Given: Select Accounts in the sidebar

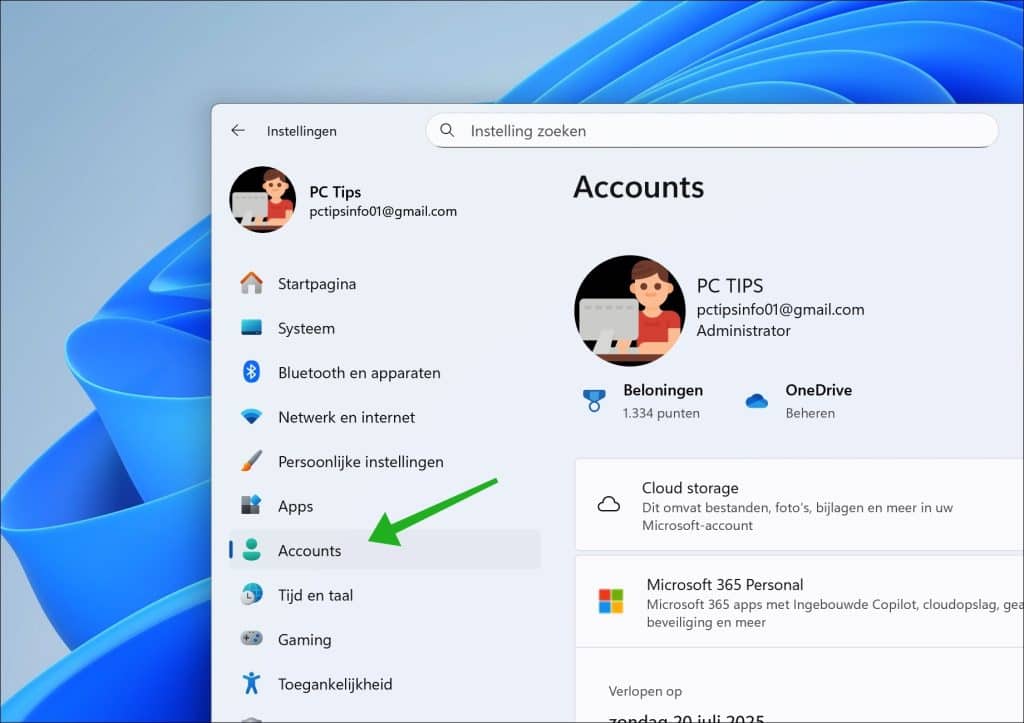Looking at the screenshot, I should coord(385,550).
